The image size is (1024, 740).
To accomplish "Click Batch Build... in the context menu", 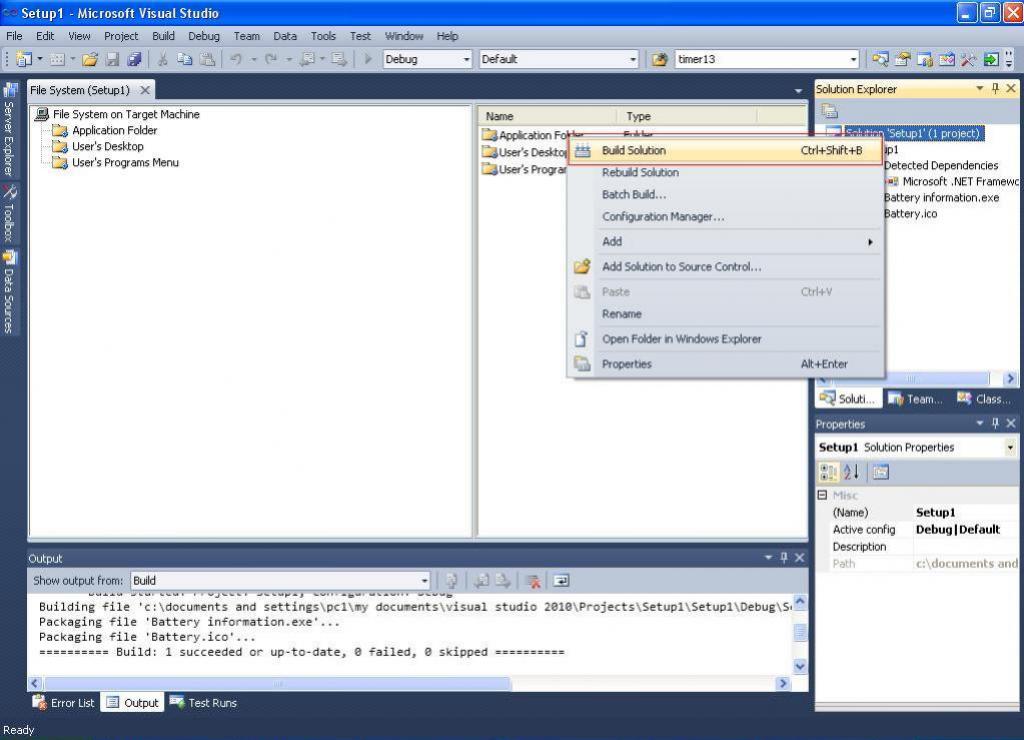I will (726, 195).
